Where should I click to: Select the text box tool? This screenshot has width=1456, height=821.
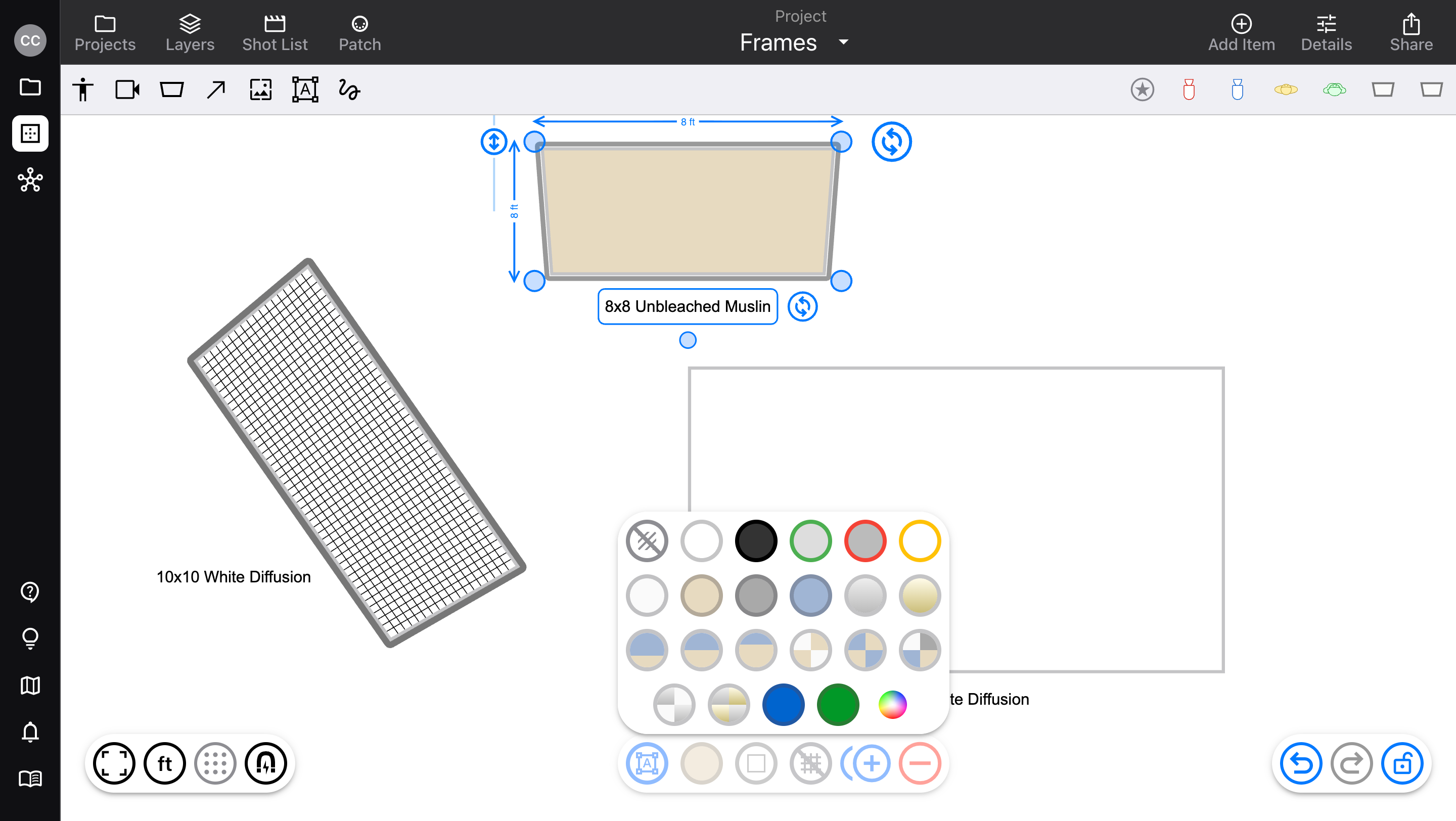[305, 90]
